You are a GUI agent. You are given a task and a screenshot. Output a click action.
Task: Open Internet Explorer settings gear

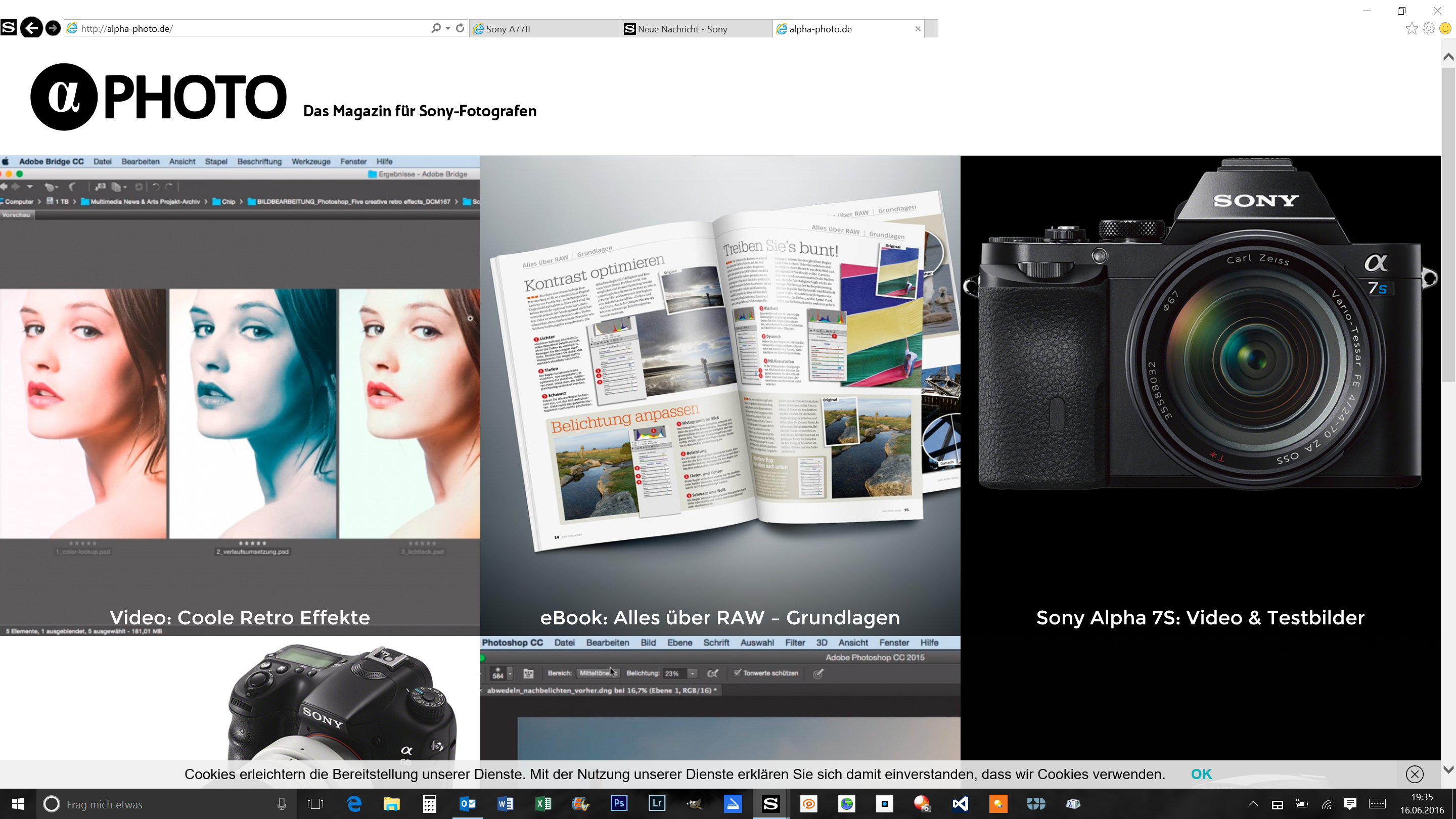click(1429, 28)
